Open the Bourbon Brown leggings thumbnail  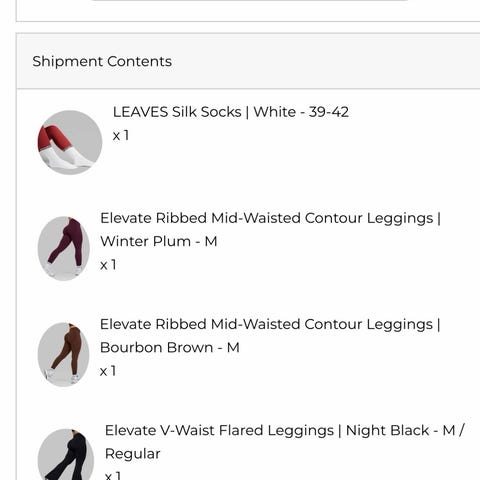[64, 354]
